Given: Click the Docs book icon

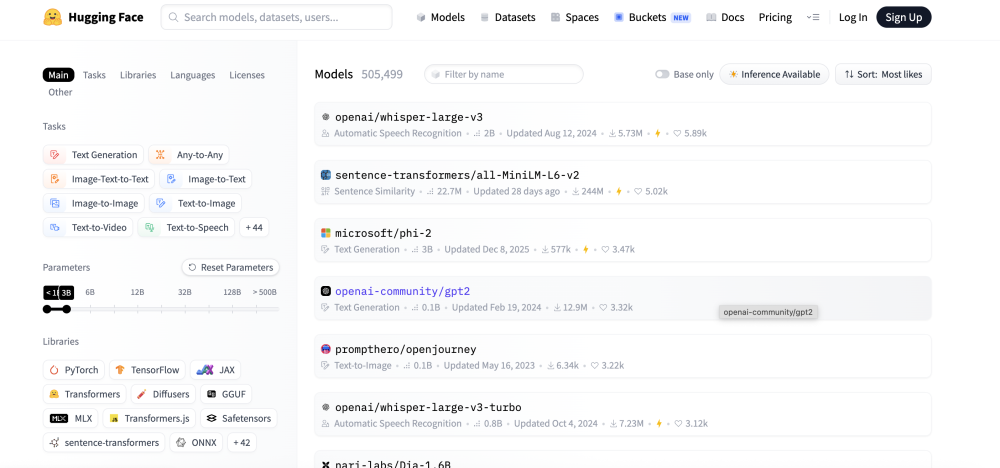Looking at the screenshot, I should [711, 17].
